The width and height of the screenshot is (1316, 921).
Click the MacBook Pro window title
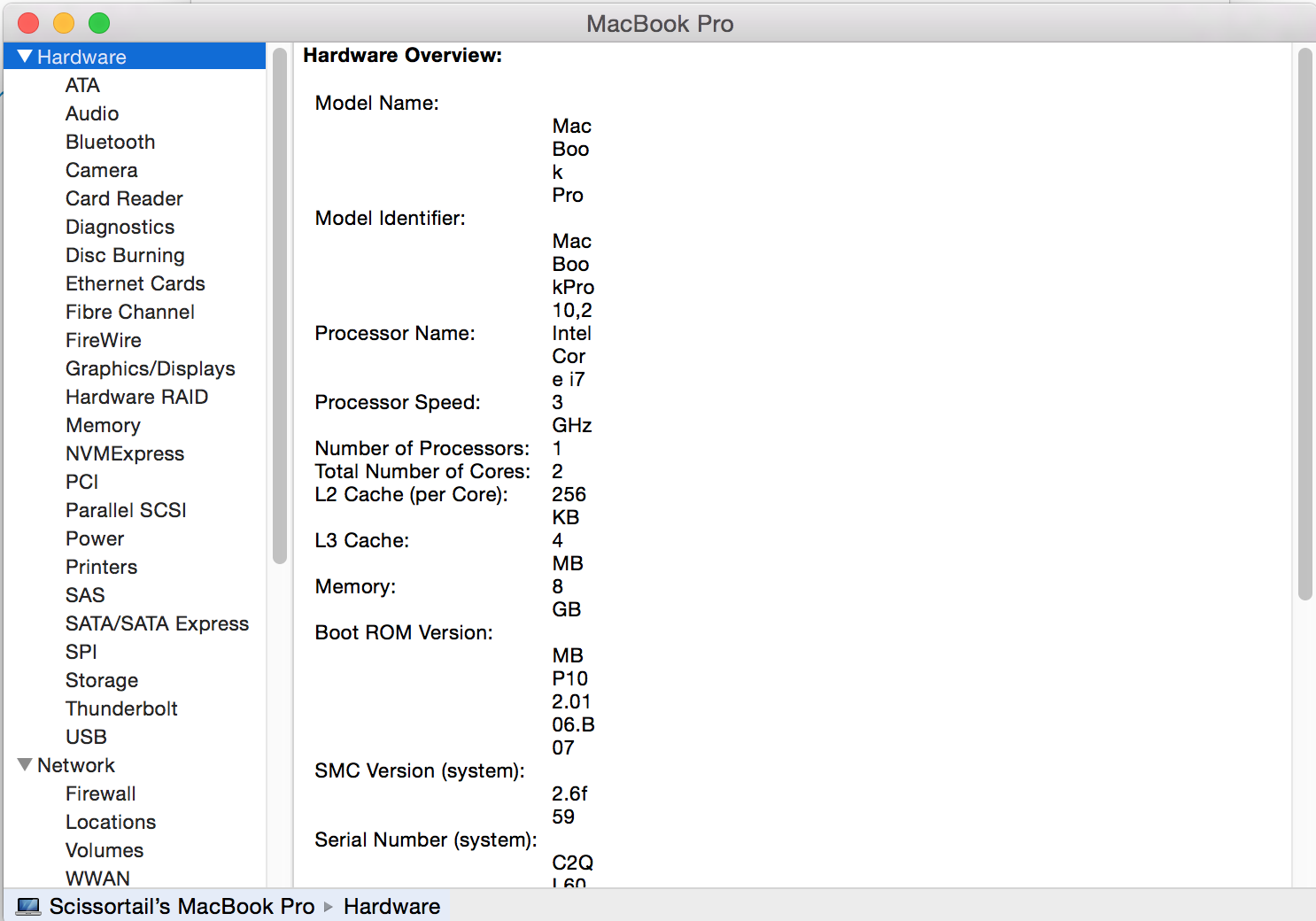tap(660, 24)
